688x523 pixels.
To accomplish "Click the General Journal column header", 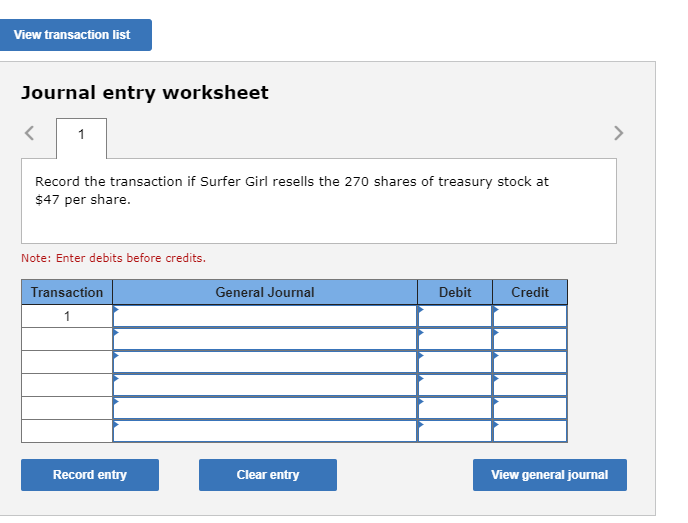I will click(265, 292).
